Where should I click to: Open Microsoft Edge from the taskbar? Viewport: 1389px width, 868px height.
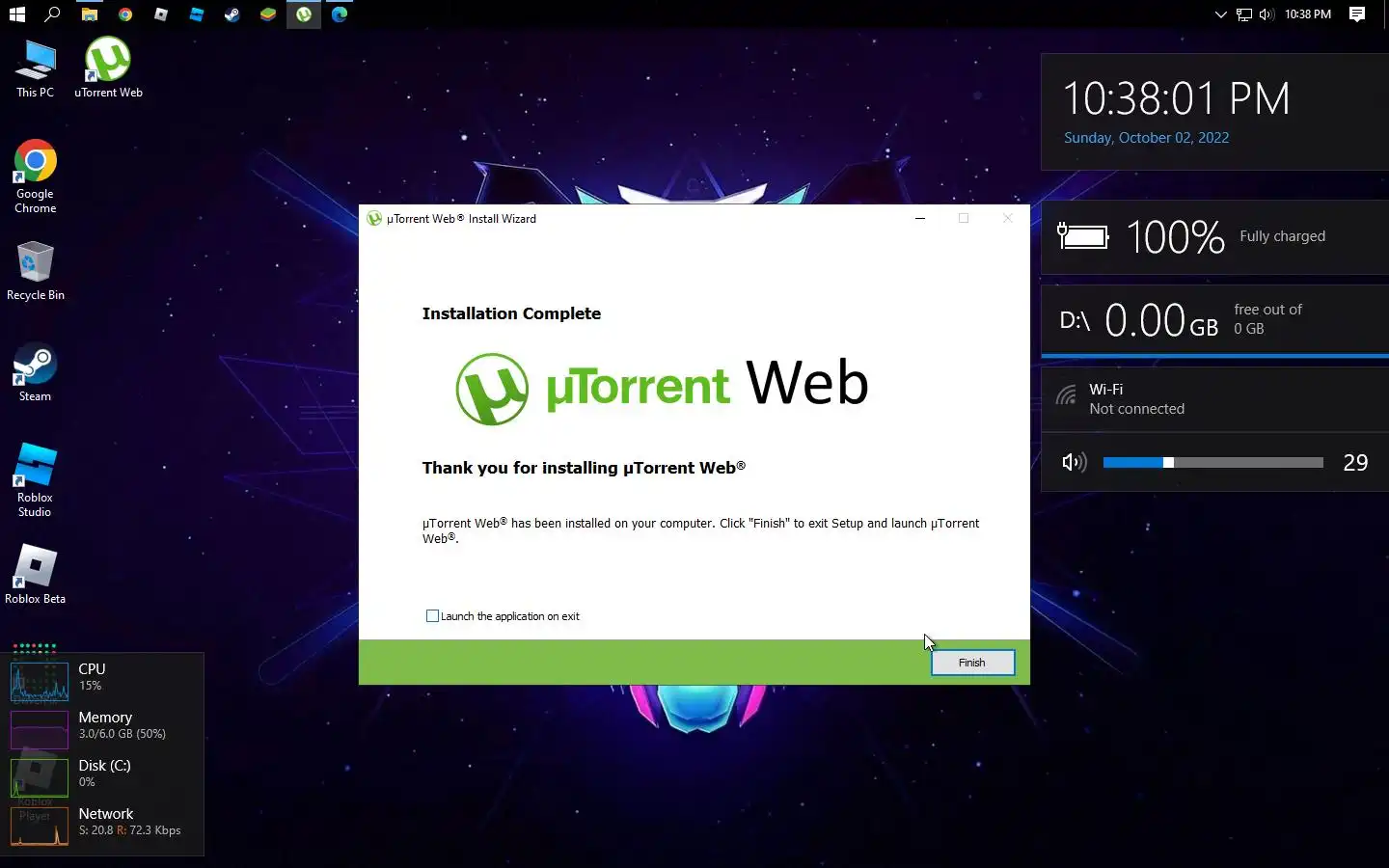pyautogui.click(x=339, y=14)
